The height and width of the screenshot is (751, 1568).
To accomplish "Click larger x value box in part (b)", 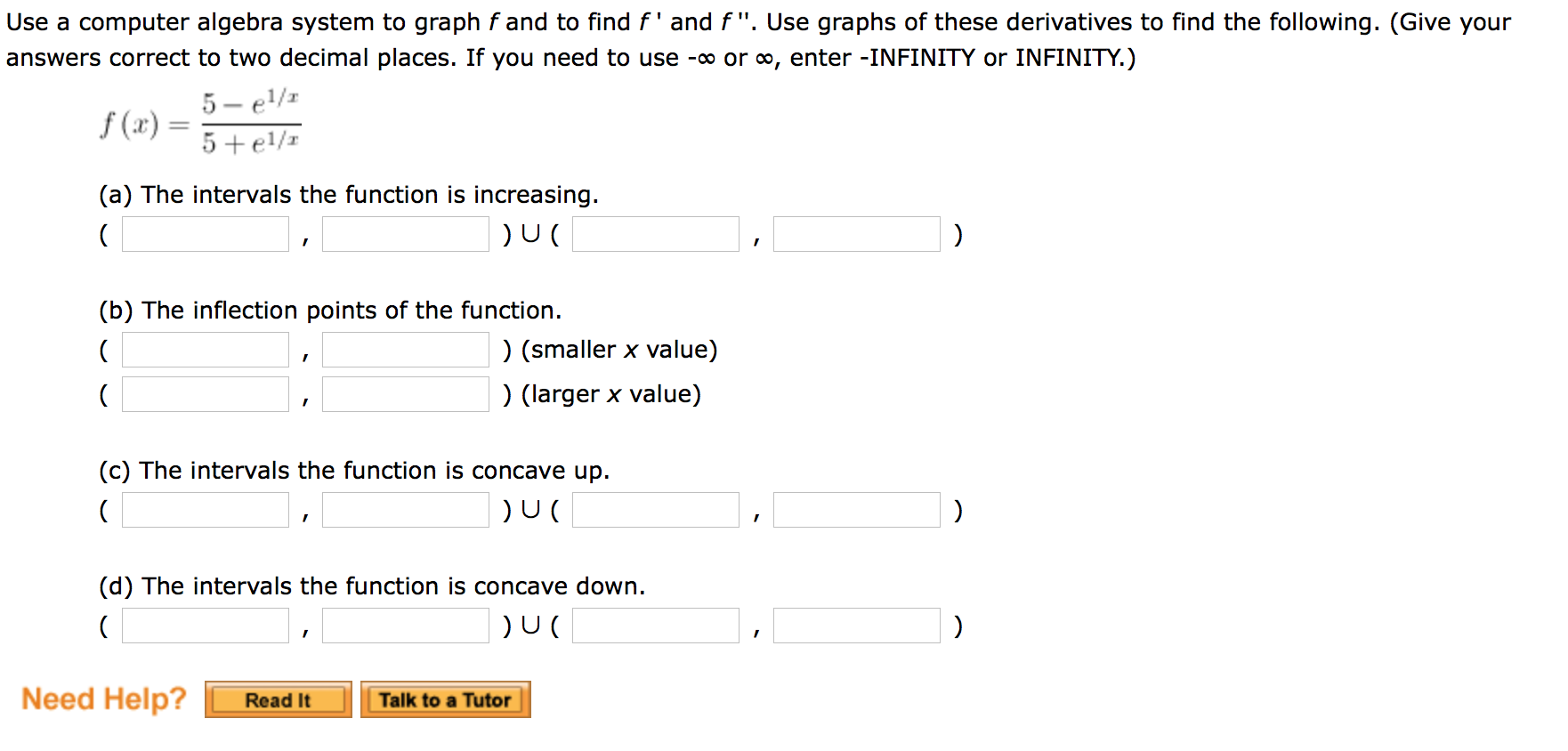I will tap(204, 393).
